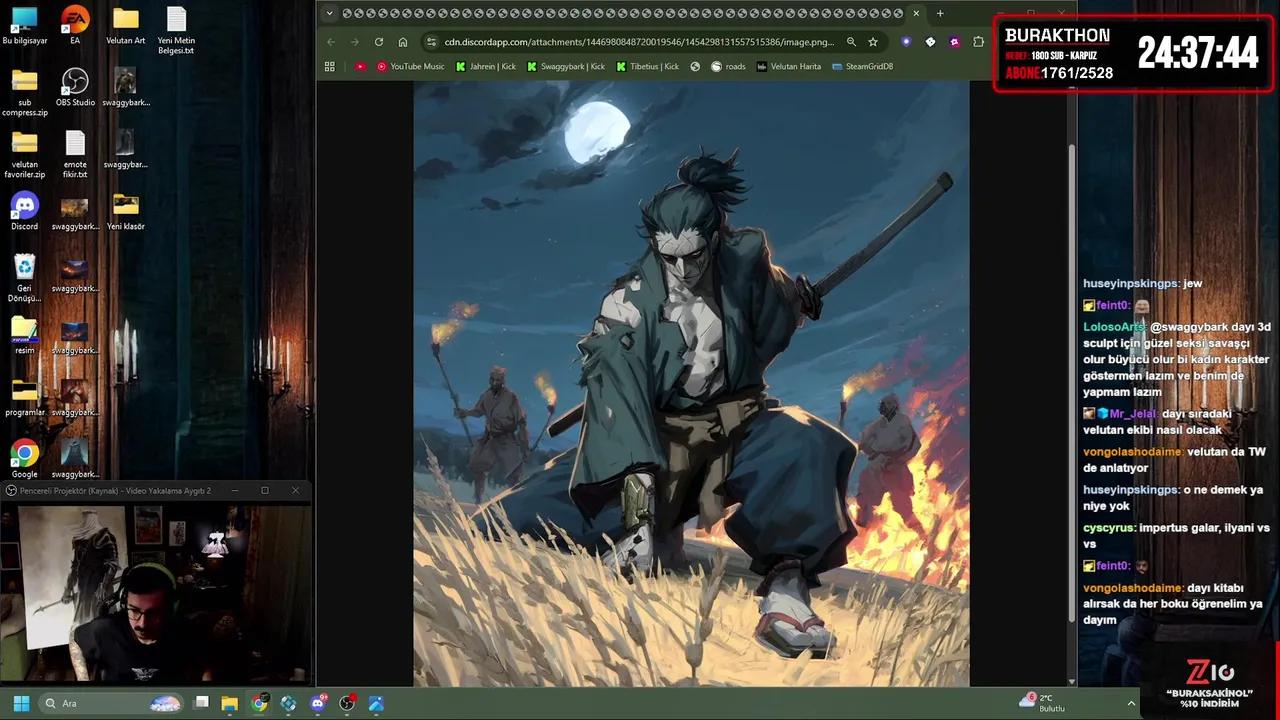Select the Yeni Metin Belgesi.txt file
The image size is (1280, 720).
pyautogui.click(x=176, y=31)
